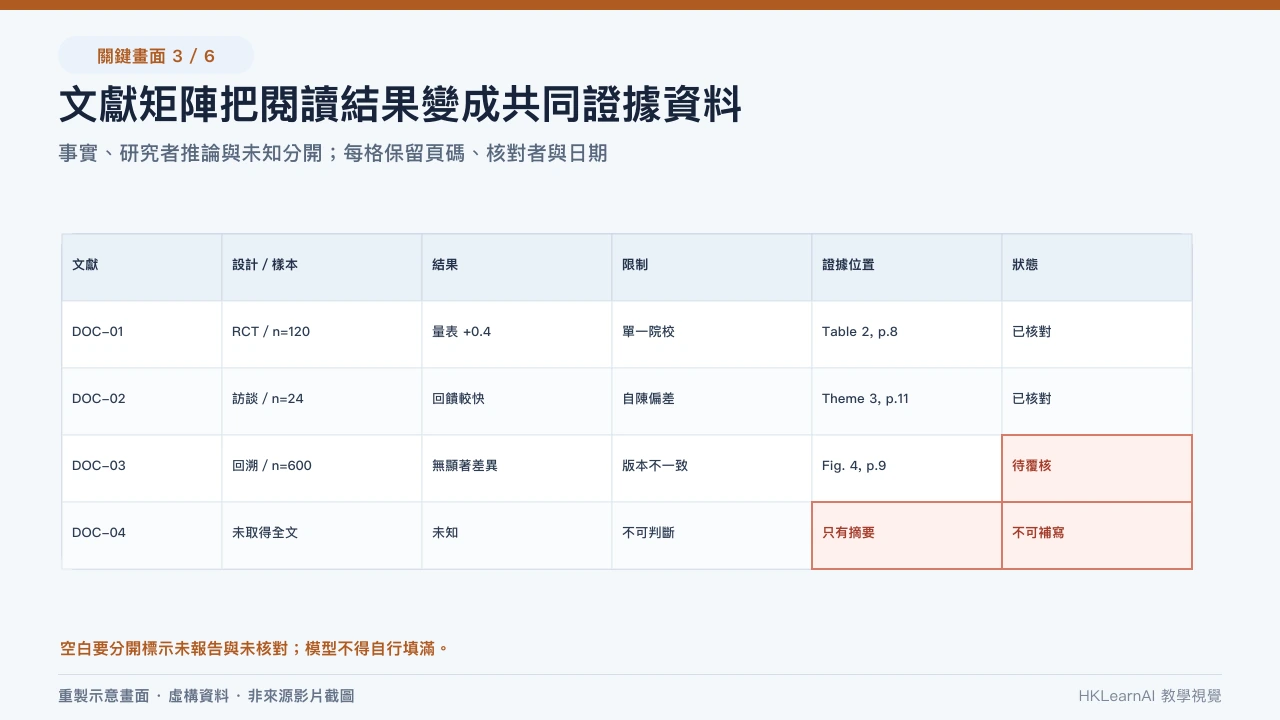Click the highlighted 不可補寫 cell
The image size is (1280, 720).
coord(1097,535)
